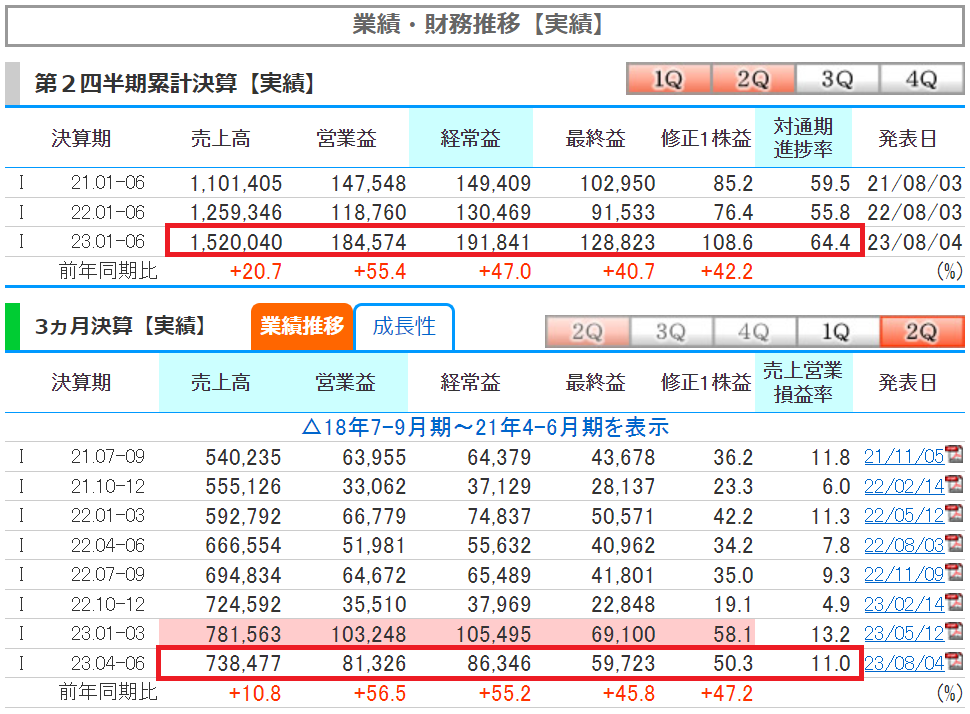Click quarterly ordinary profit 86,346
Screen dimensions: 970x714
(499, 663)
